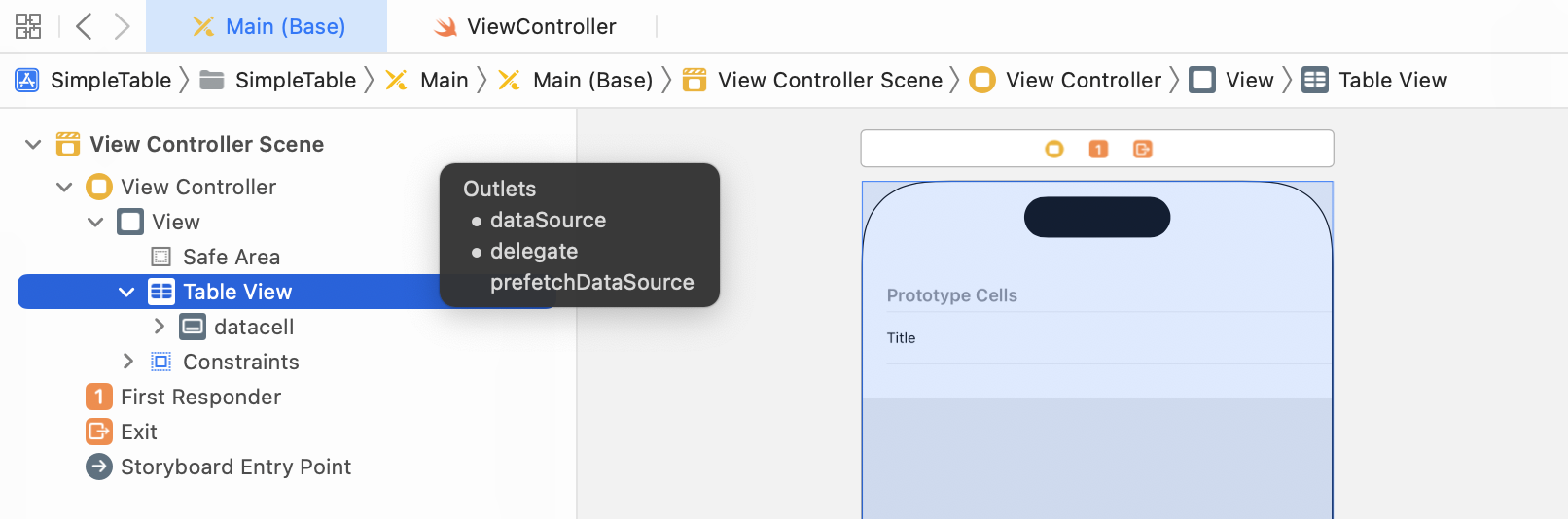Click the View Controller yellow icon in outline
Image resolution: width=1568 pixels, height=519 pixels.
99,187
